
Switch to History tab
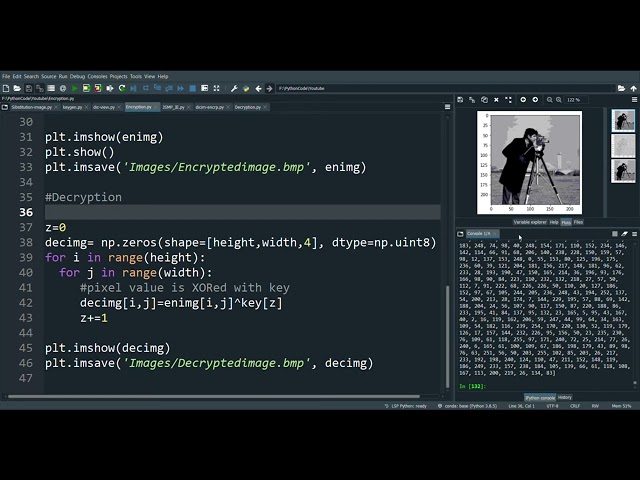pos(564,398)
